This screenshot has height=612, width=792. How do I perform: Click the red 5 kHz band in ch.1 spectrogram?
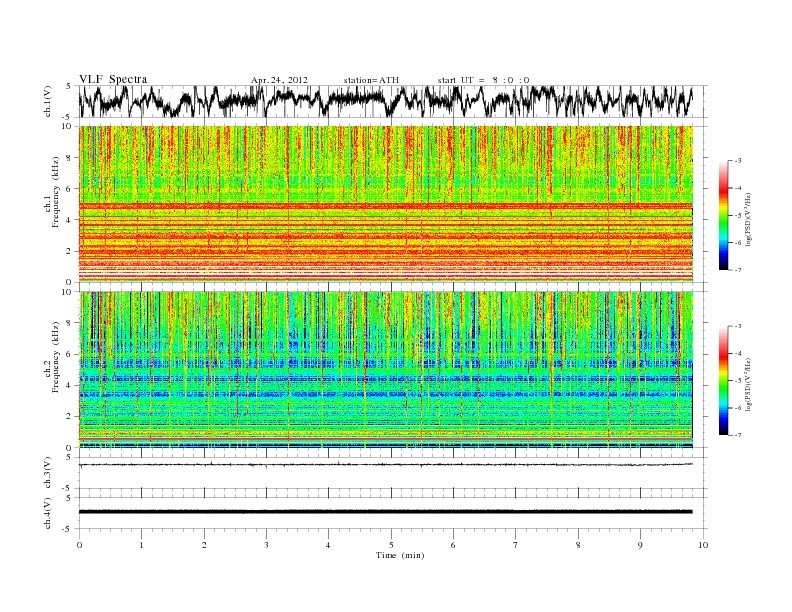coord(386,206)
